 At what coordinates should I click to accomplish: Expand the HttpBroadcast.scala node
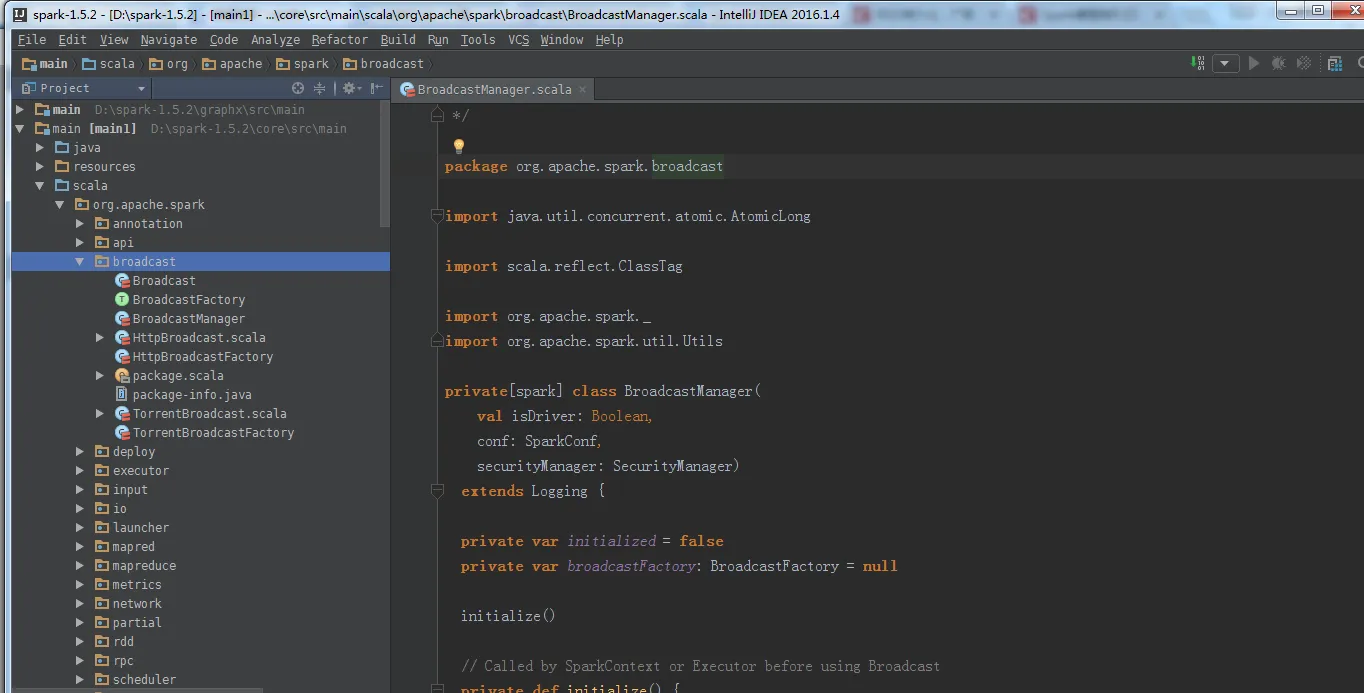(100, 338)
